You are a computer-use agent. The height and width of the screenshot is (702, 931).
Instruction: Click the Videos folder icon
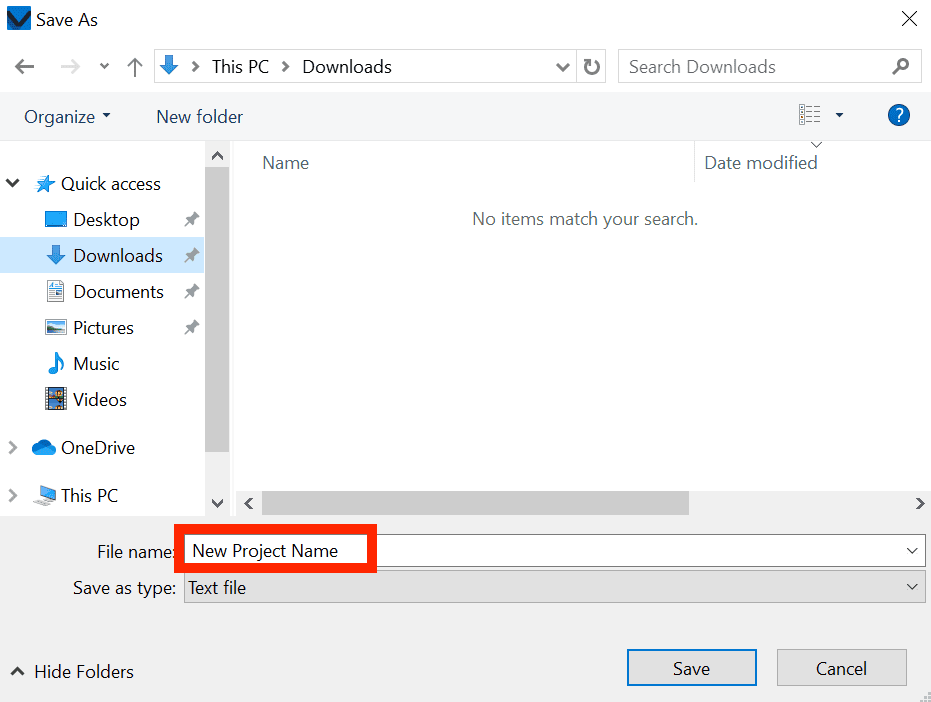click(56, 399)
